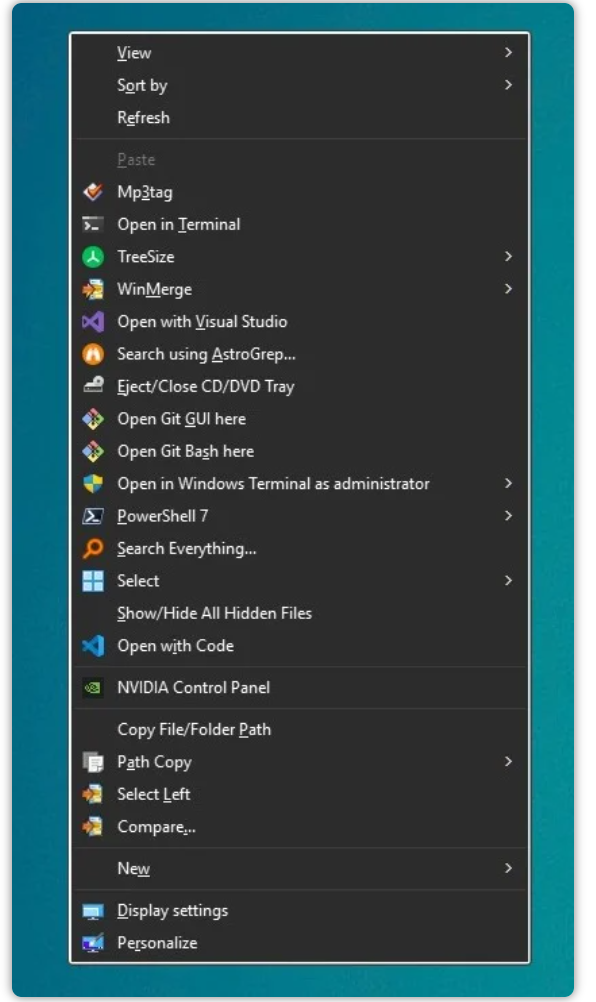This screenshot has width=596, height=1002.
Task: Expand the Path Copy submenu arrow
Action: [x=508, y=761]
